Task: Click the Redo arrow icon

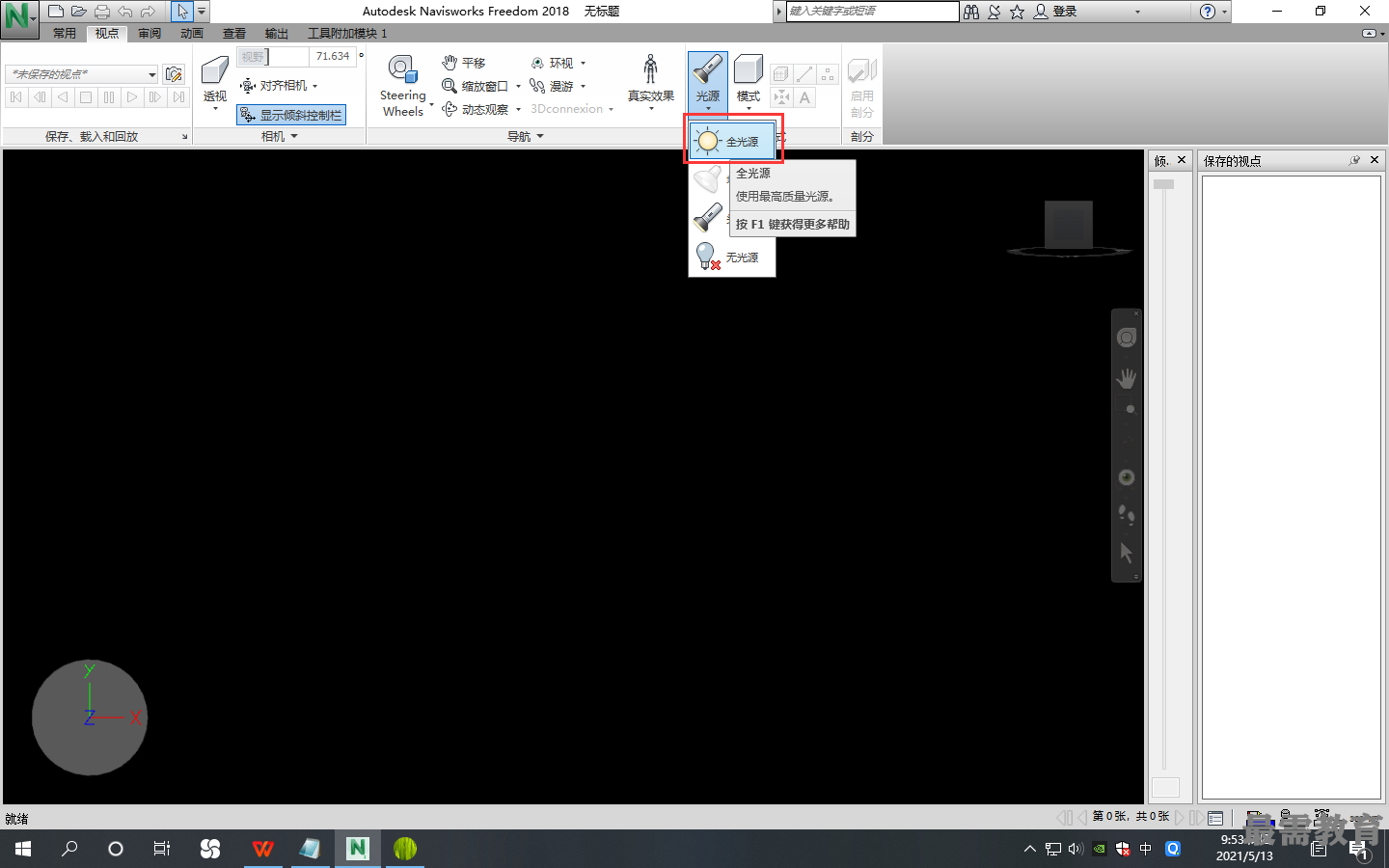Action: 148,12
